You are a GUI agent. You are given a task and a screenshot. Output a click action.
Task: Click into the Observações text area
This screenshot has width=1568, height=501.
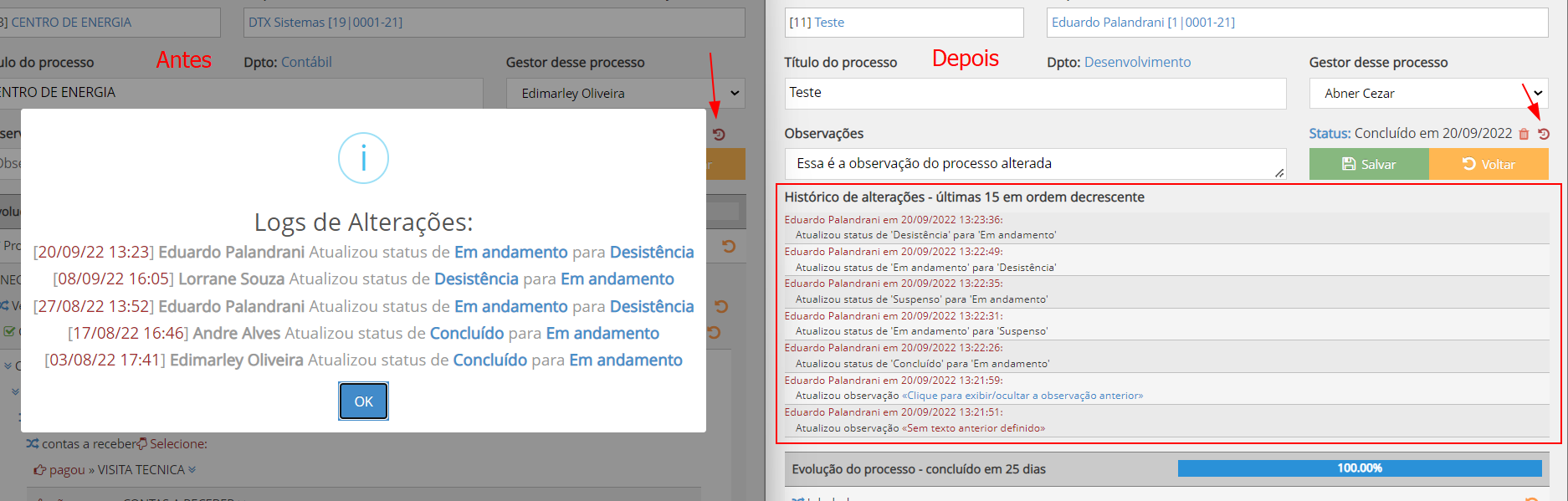click(1034, 164)
